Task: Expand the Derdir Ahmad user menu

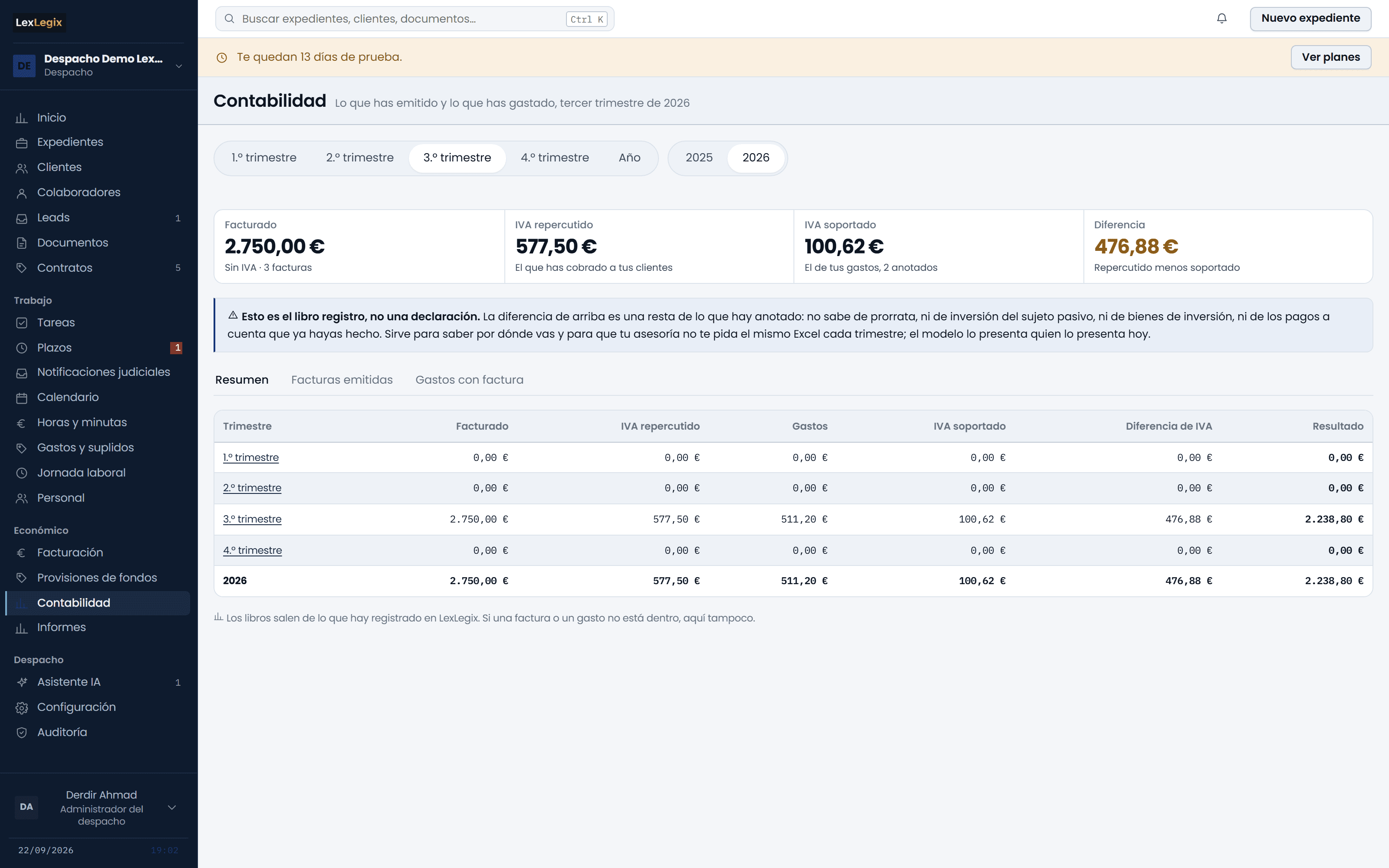Action: coord(98,807)
